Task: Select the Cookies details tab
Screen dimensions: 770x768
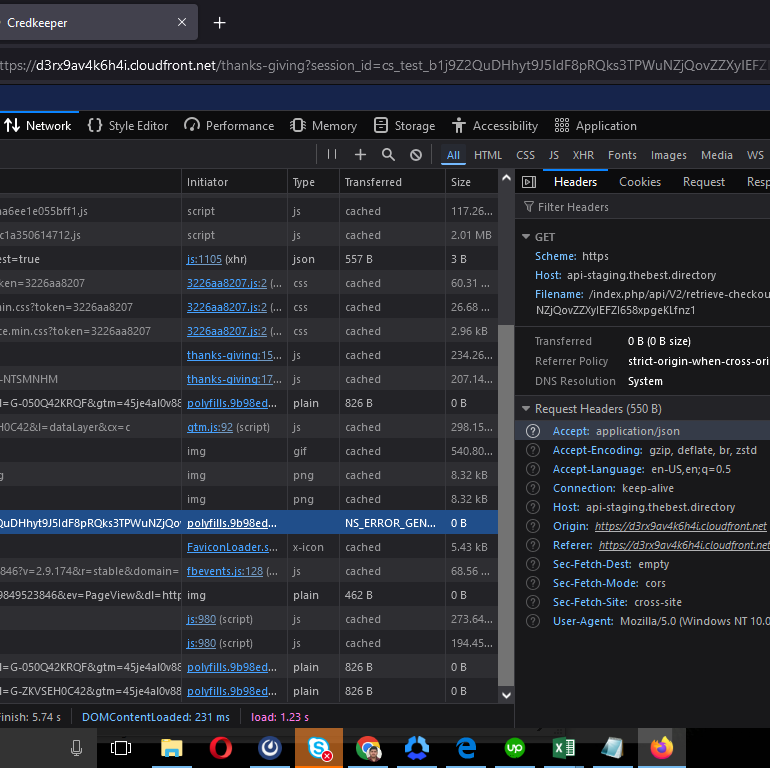Action: (x=639, y=182)
